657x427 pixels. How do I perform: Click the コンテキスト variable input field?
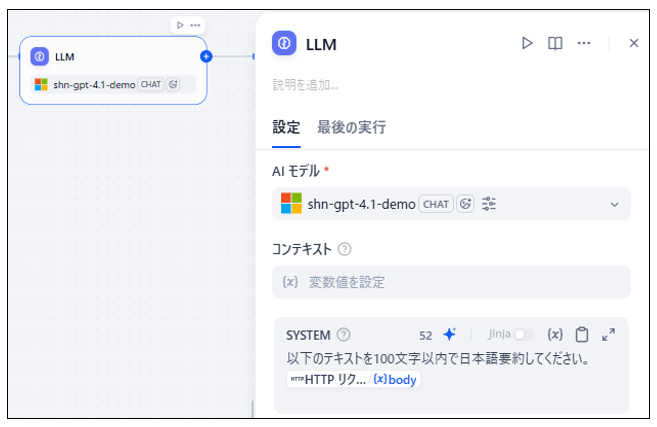pyautogui.click(x=451, y=282)
